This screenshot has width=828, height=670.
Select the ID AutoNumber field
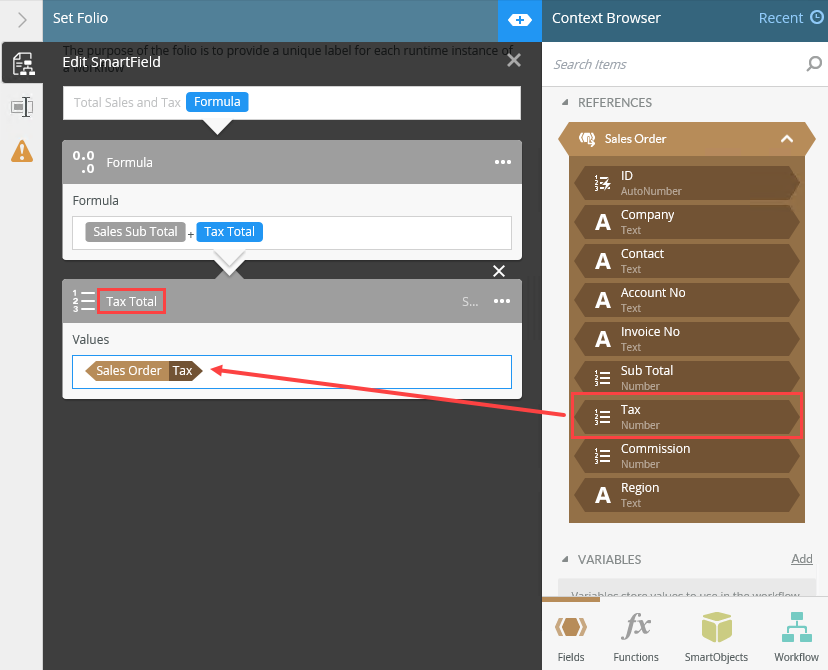click(x=686, y=183)
